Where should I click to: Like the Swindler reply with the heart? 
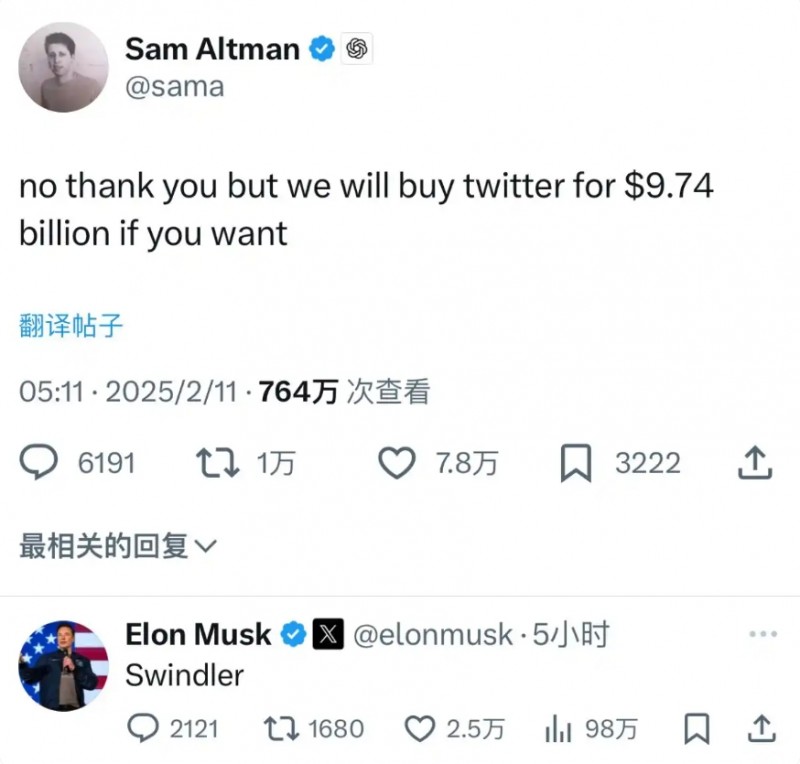[421, 728]
